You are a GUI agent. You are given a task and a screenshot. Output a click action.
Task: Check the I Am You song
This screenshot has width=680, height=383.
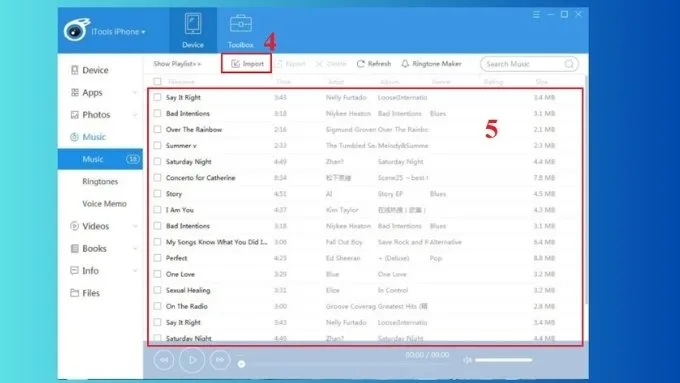pyautogui.click(x=157, y=210)
